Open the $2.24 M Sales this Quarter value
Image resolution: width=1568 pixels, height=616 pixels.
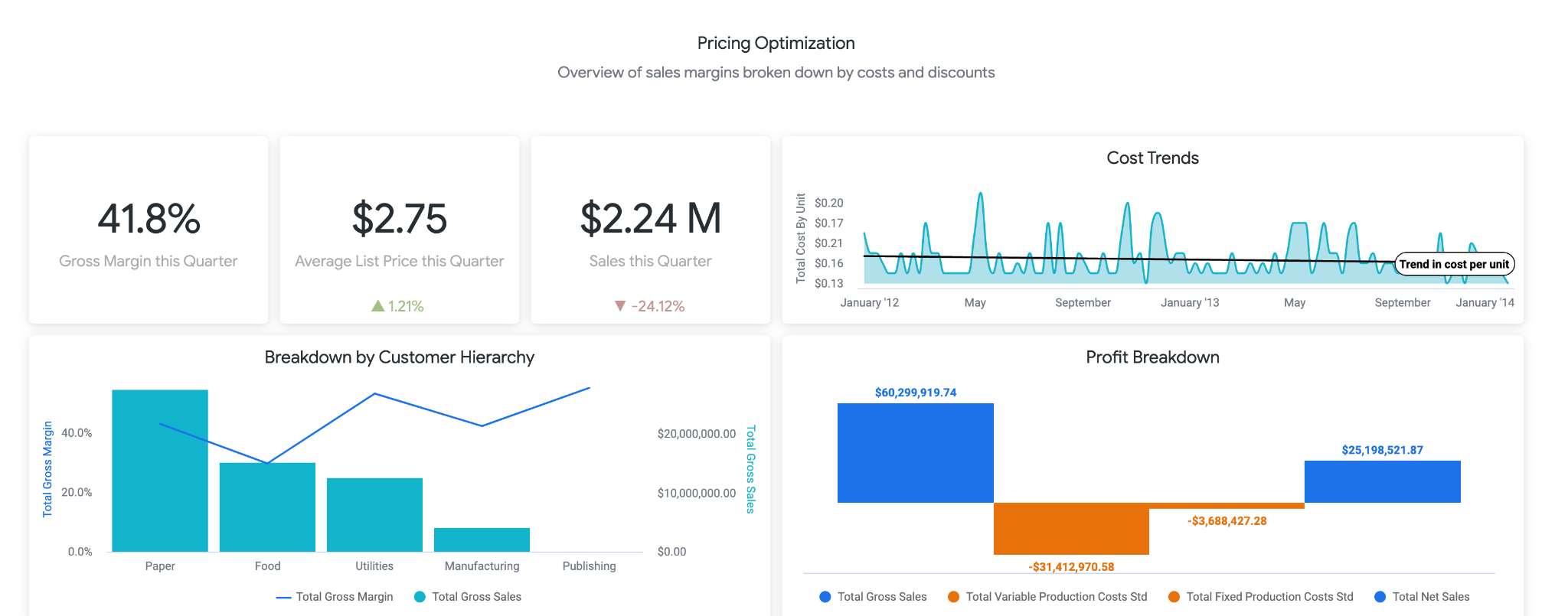coord(650,219)
